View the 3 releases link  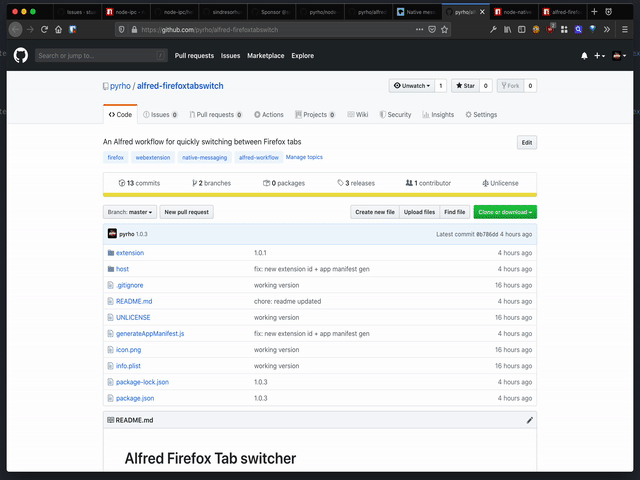(x=356, y=183)
